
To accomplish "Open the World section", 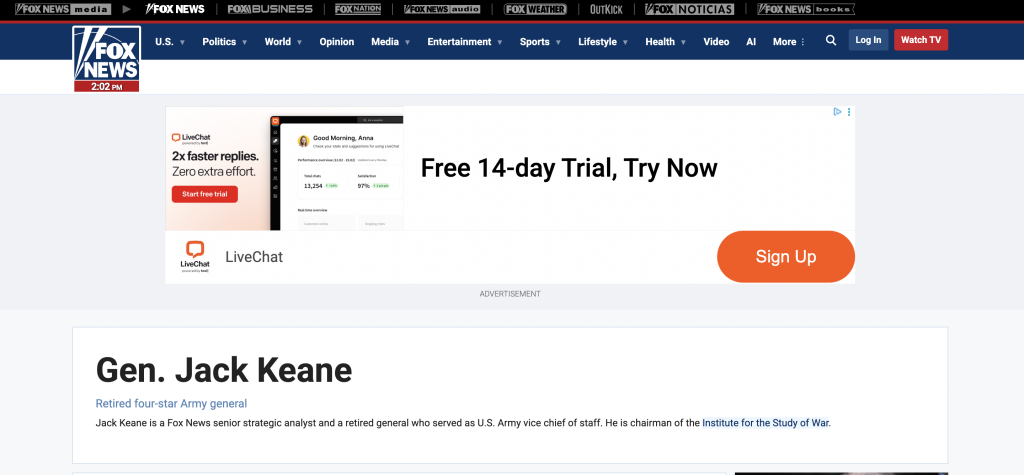I will coord(278,41).
